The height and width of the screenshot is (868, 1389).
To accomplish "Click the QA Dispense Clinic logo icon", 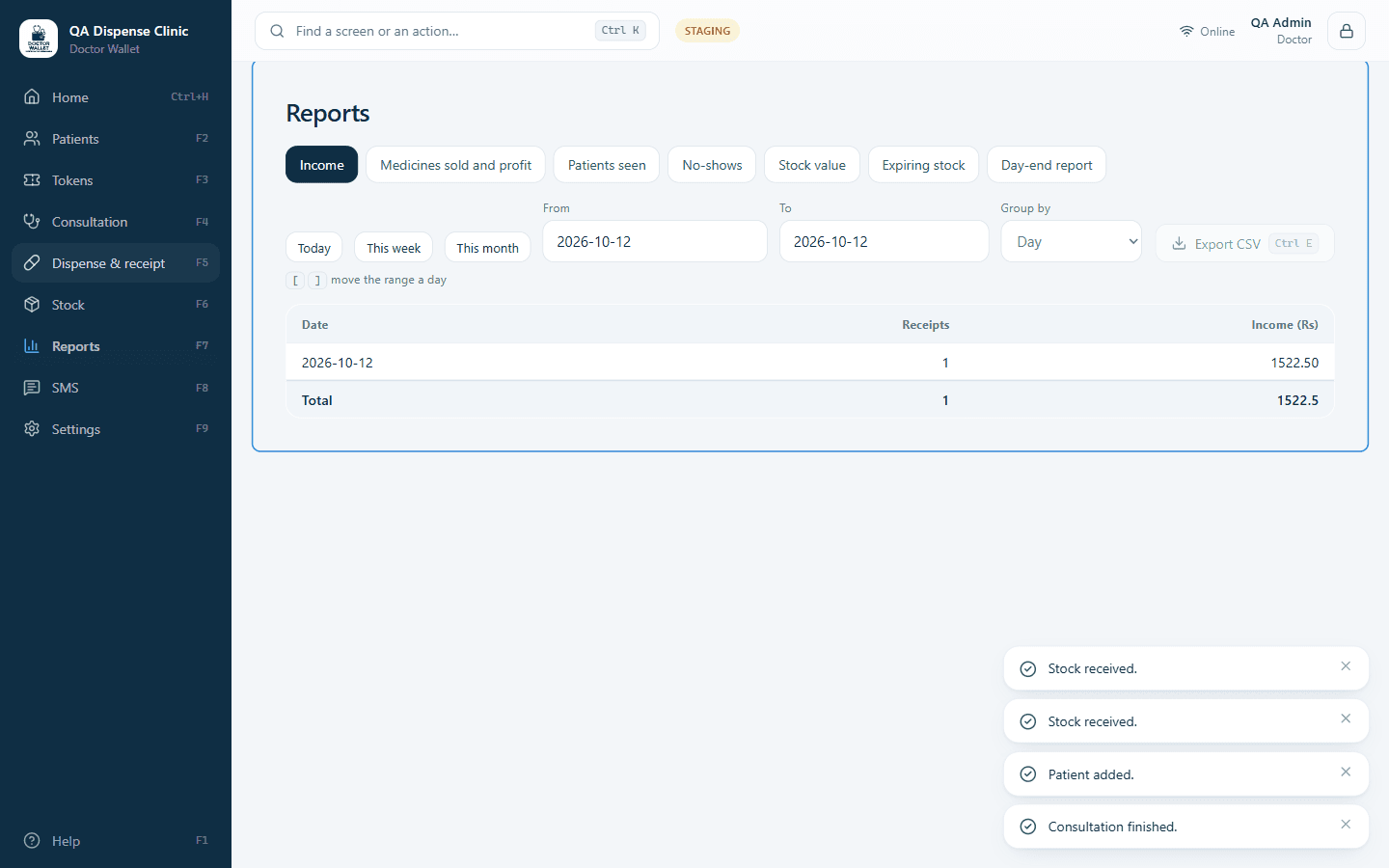I will coord(39,39).
